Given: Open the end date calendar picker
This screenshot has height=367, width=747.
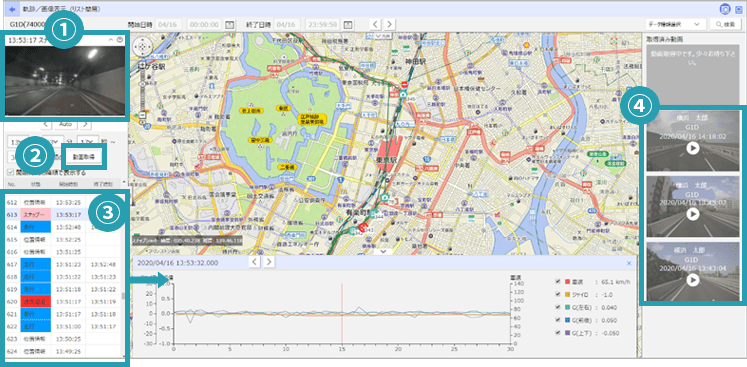Looking at the screenshot, I should click(348, 24).
